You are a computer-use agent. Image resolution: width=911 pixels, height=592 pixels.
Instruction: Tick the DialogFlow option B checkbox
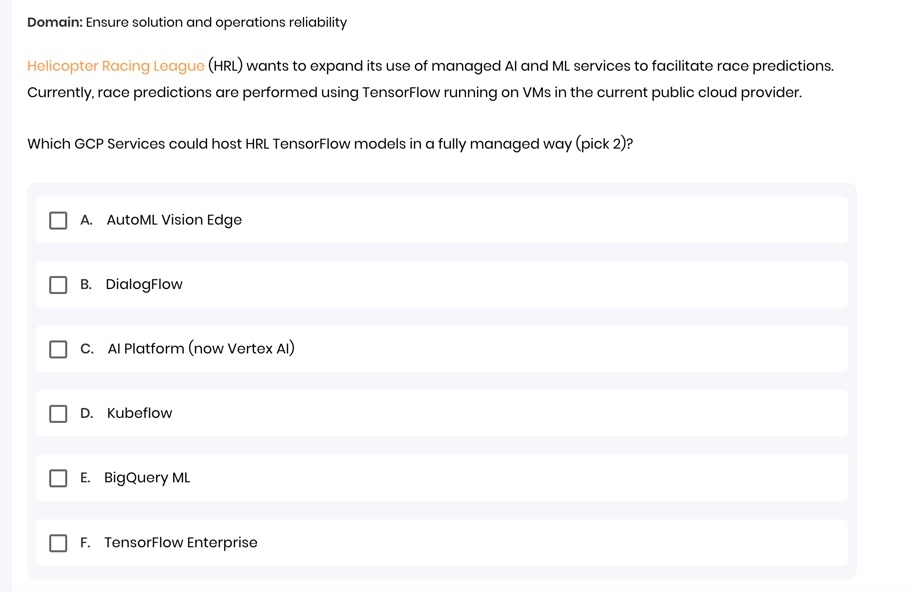coord(58,285)
